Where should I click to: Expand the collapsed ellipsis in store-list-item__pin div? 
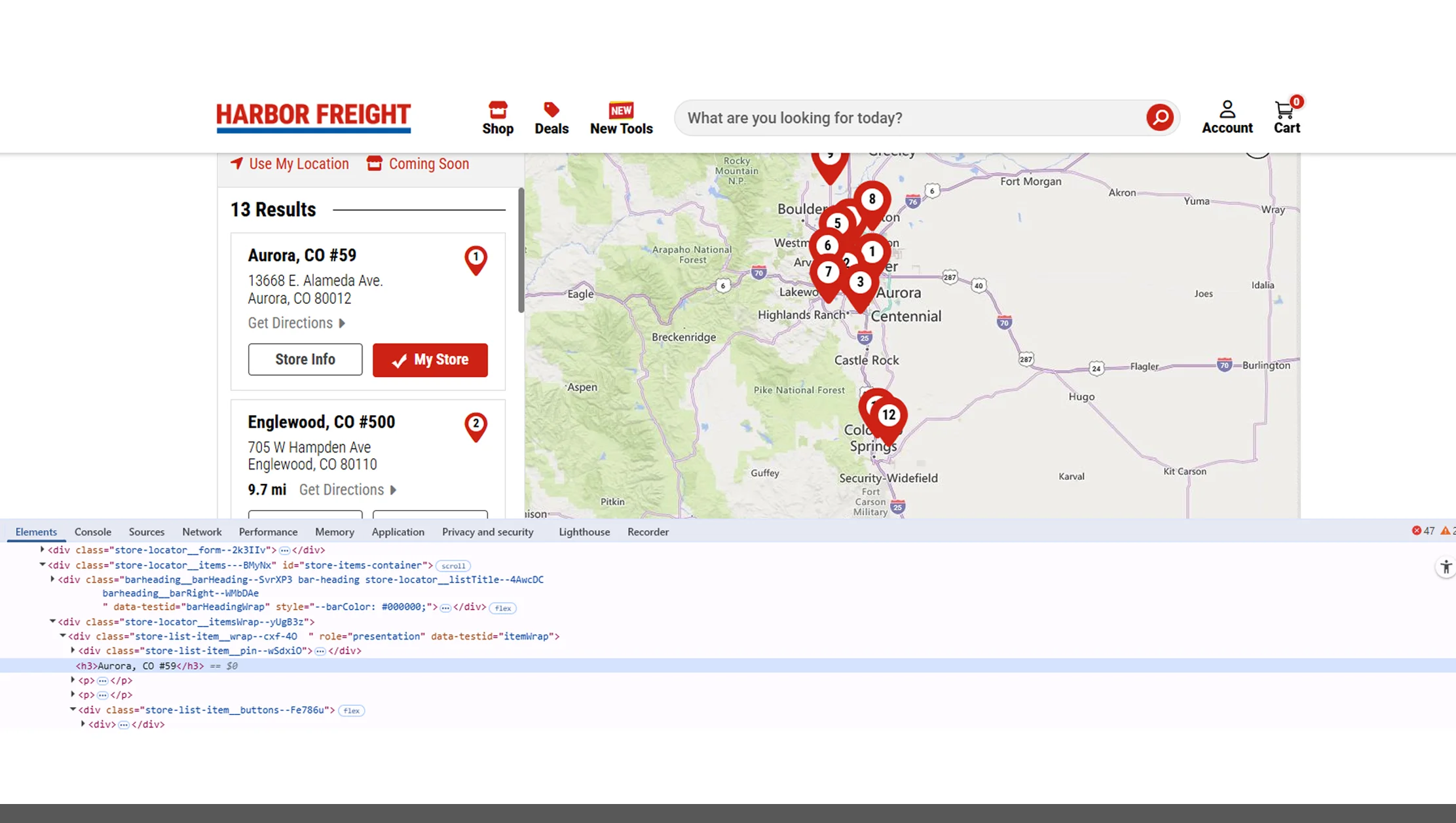pos(320,651)
